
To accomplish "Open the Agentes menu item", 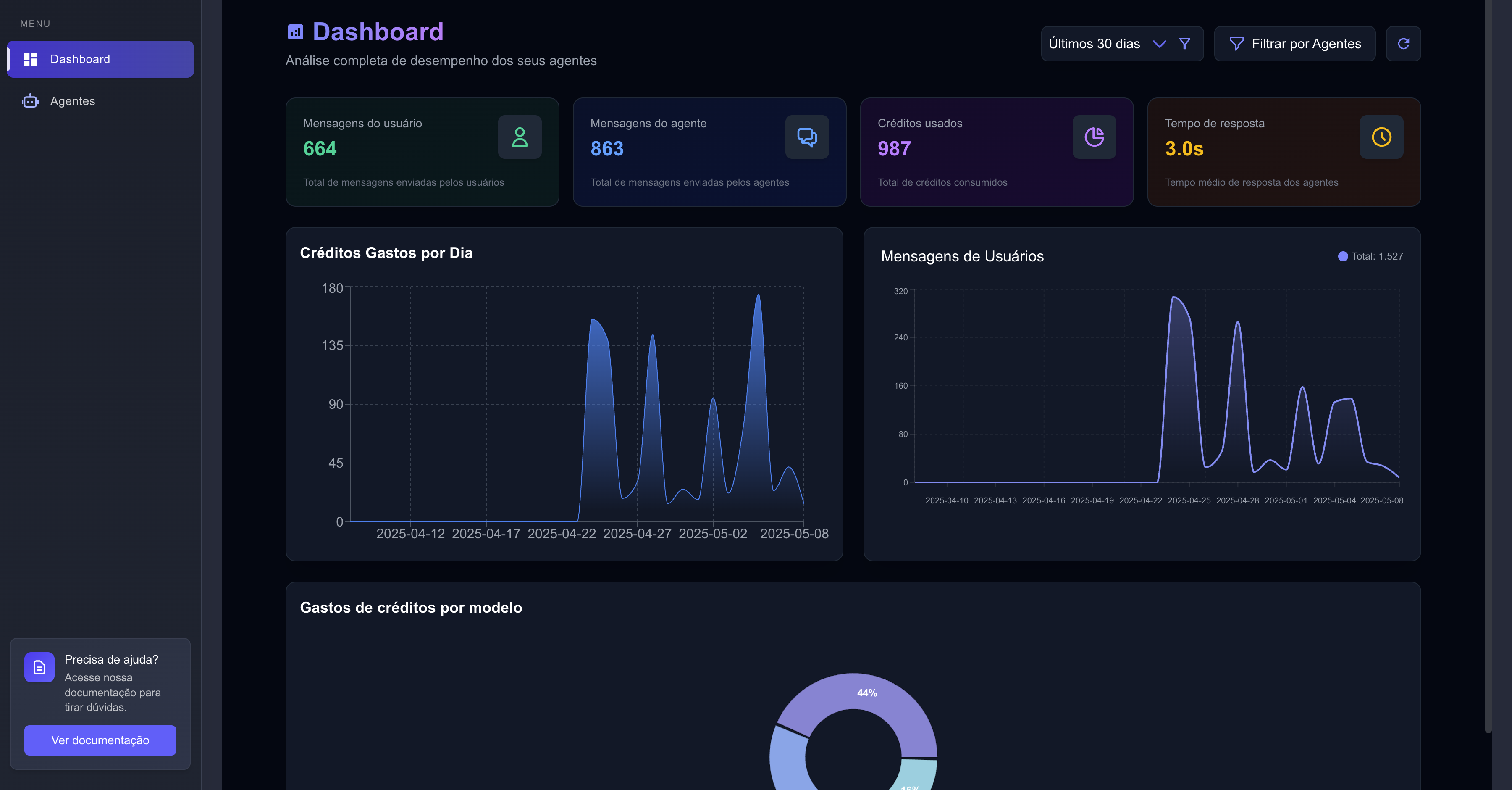I will 100,101.
